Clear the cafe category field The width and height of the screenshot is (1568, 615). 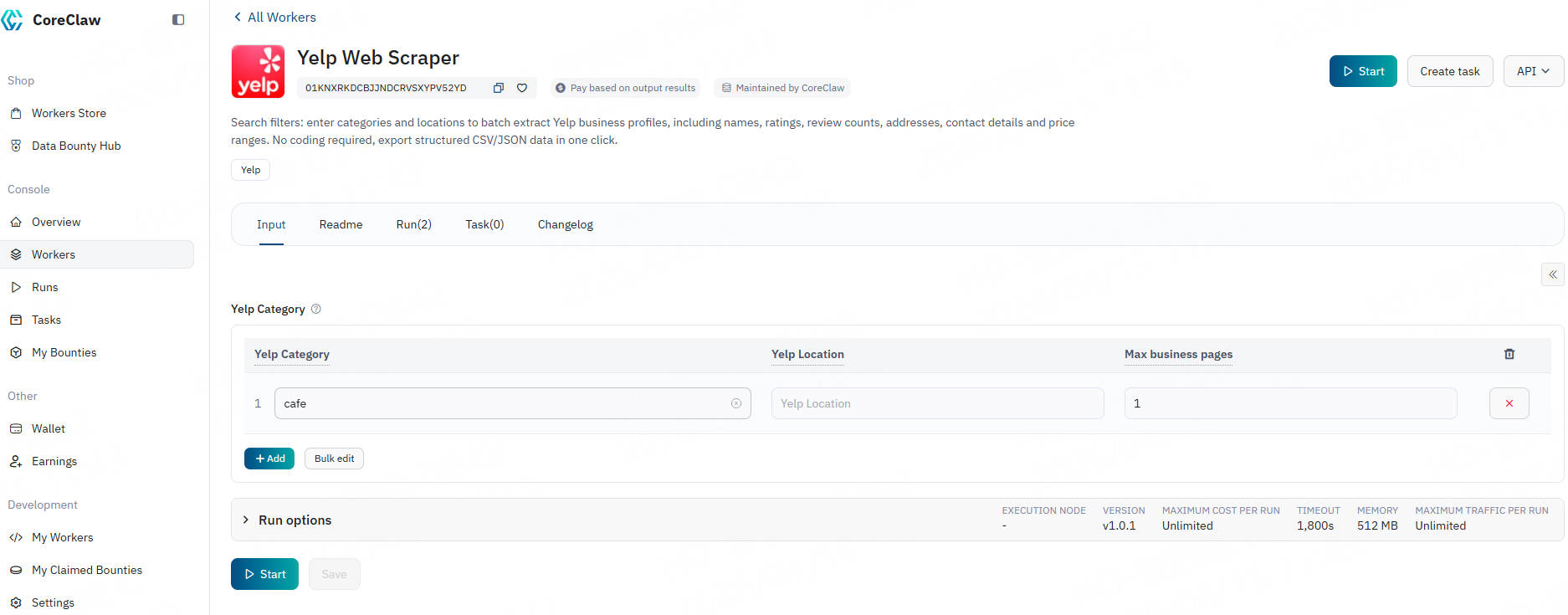736,403
